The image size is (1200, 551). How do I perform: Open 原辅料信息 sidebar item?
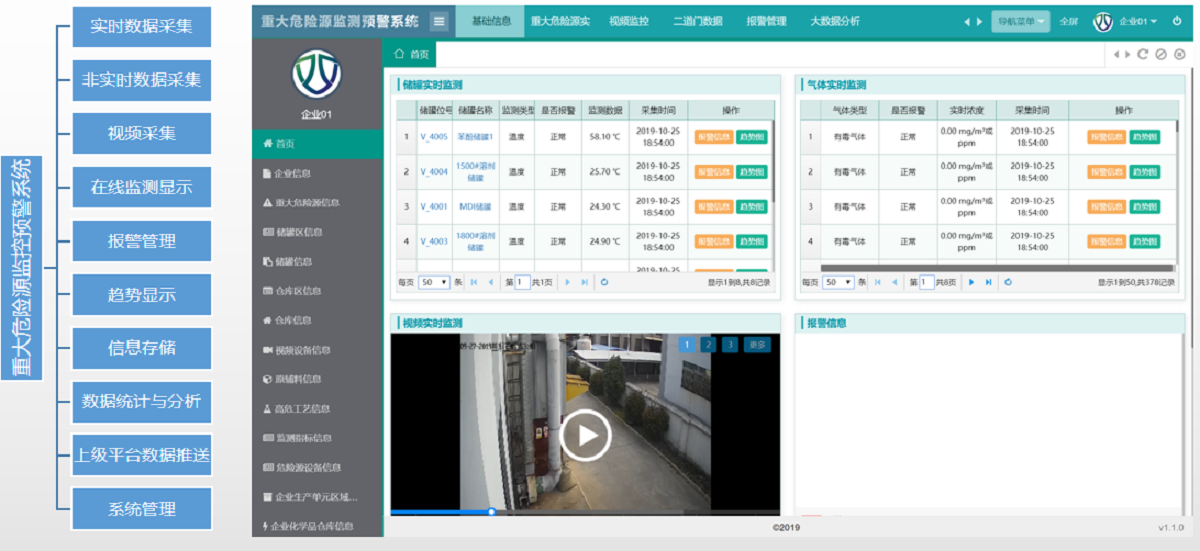pyautogui.click(x=317, y=379)
